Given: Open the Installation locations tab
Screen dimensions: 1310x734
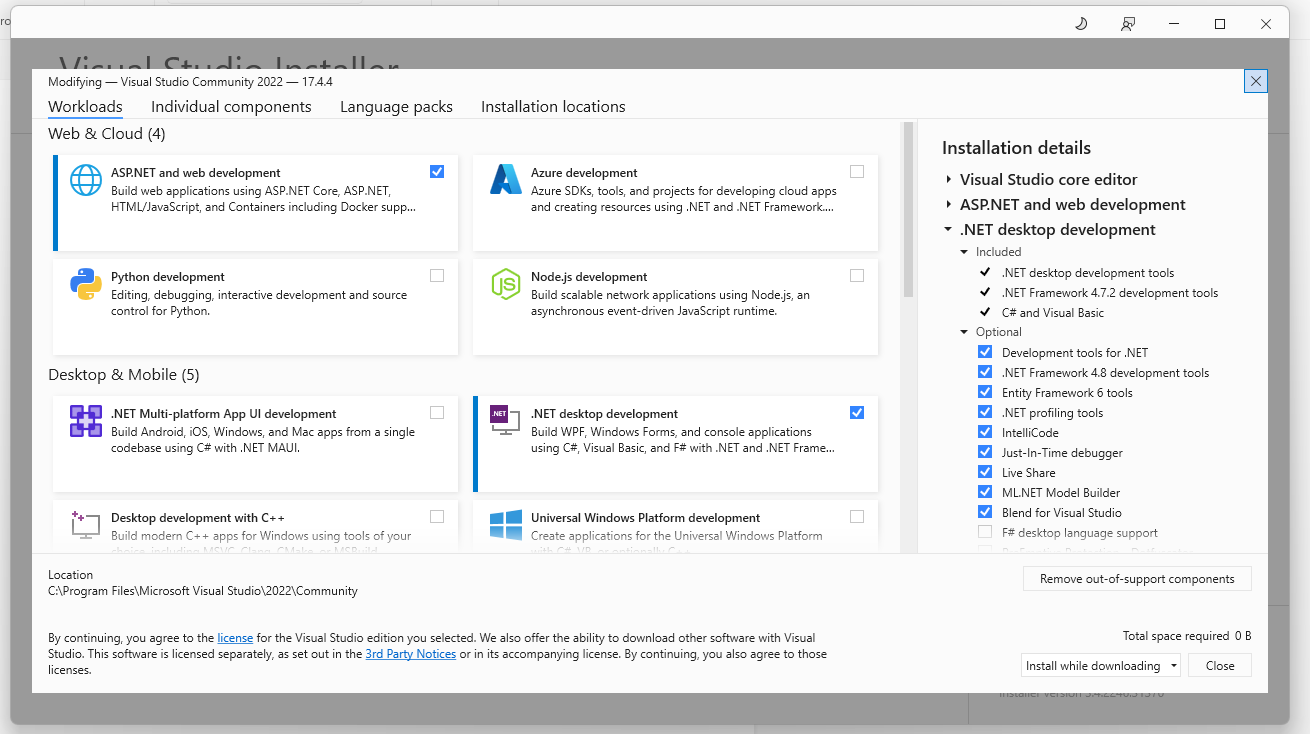Looking at the screenshot, I should tap(553, 107).
